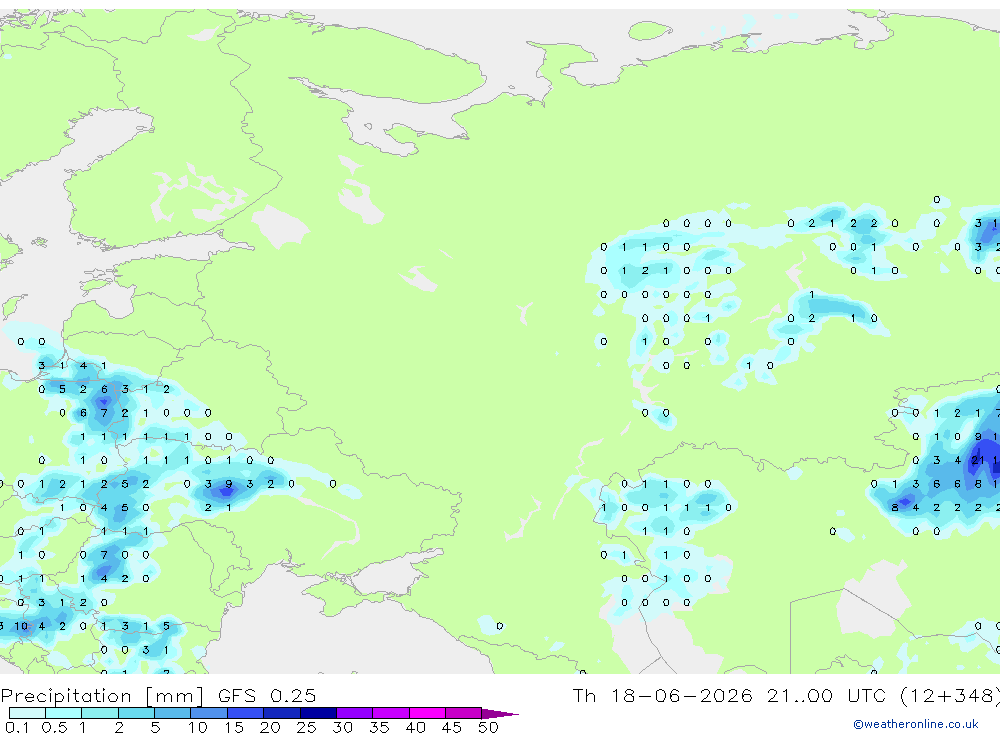Click the 20–25 mm legend color box

click(x=282, y=713)
